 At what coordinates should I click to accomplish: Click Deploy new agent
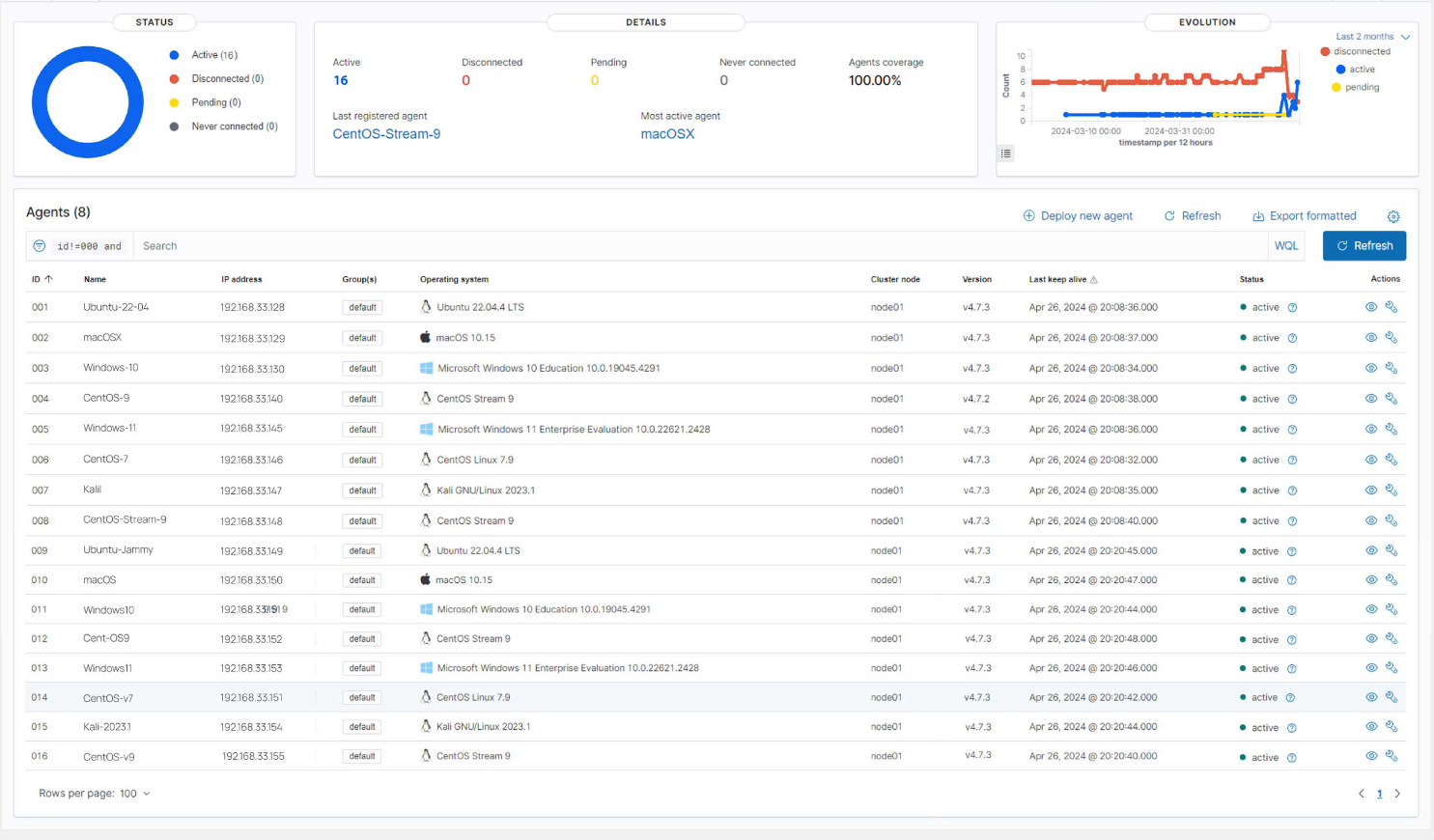click(1078, 216)
